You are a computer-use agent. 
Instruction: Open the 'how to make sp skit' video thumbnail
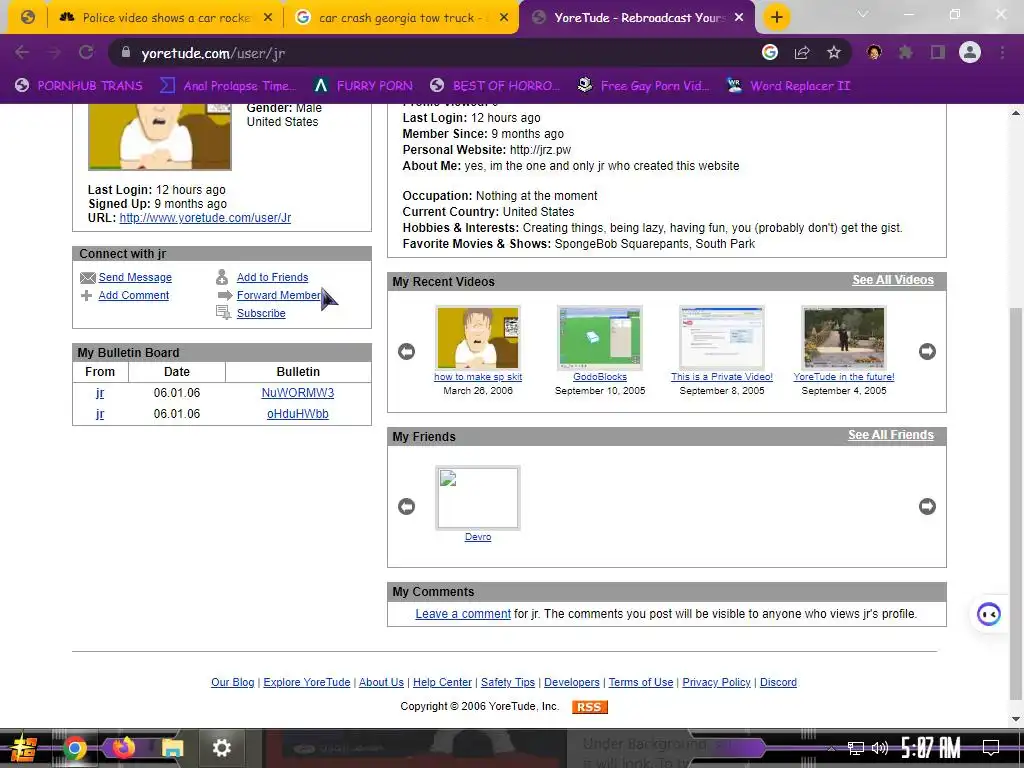point(478,338)
